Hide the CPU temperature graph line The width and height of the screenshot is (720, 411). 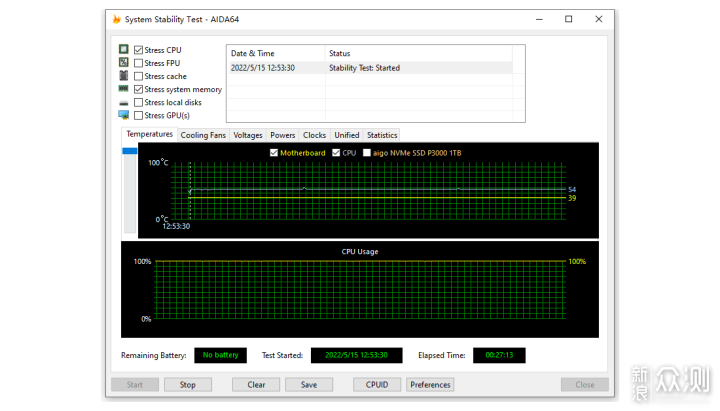click(x=336, y=153)
